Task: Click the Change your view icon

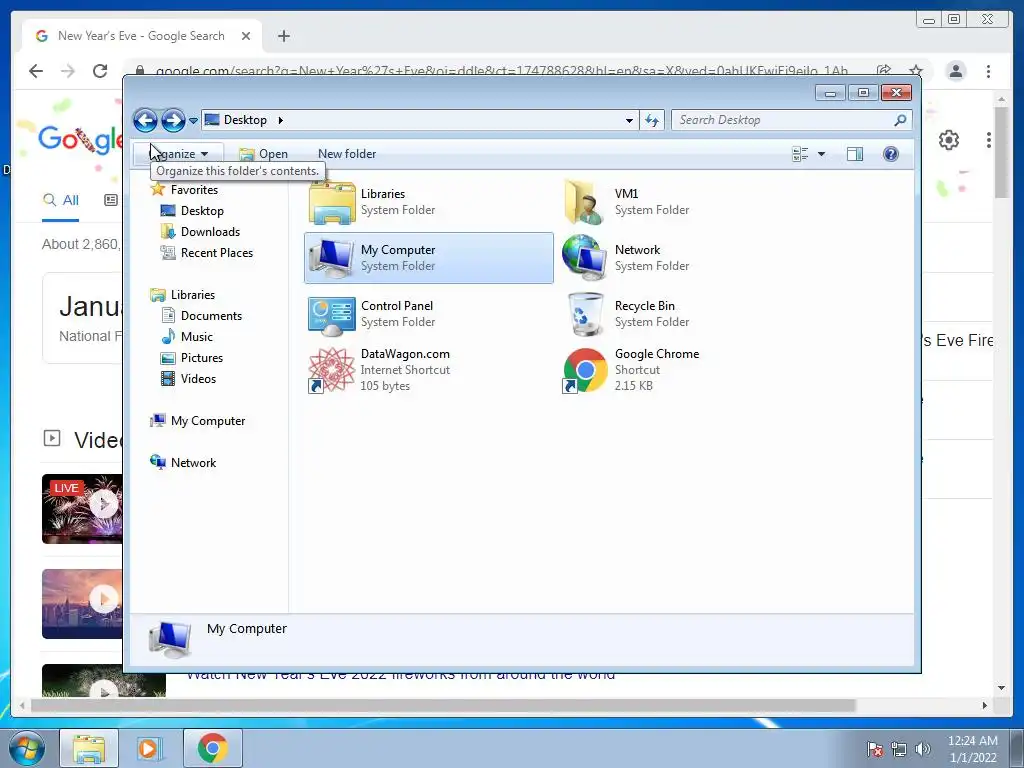Action: click(x=800, y=154)
